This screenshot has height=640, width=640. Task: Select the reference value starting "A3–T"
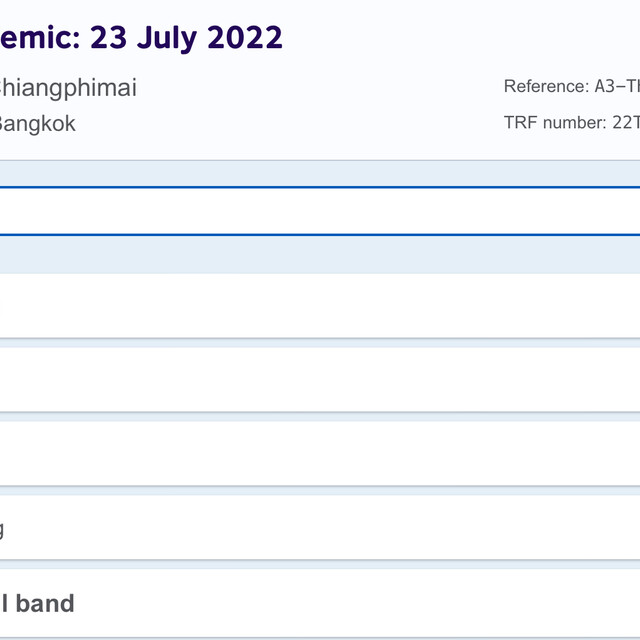point(617,87)
